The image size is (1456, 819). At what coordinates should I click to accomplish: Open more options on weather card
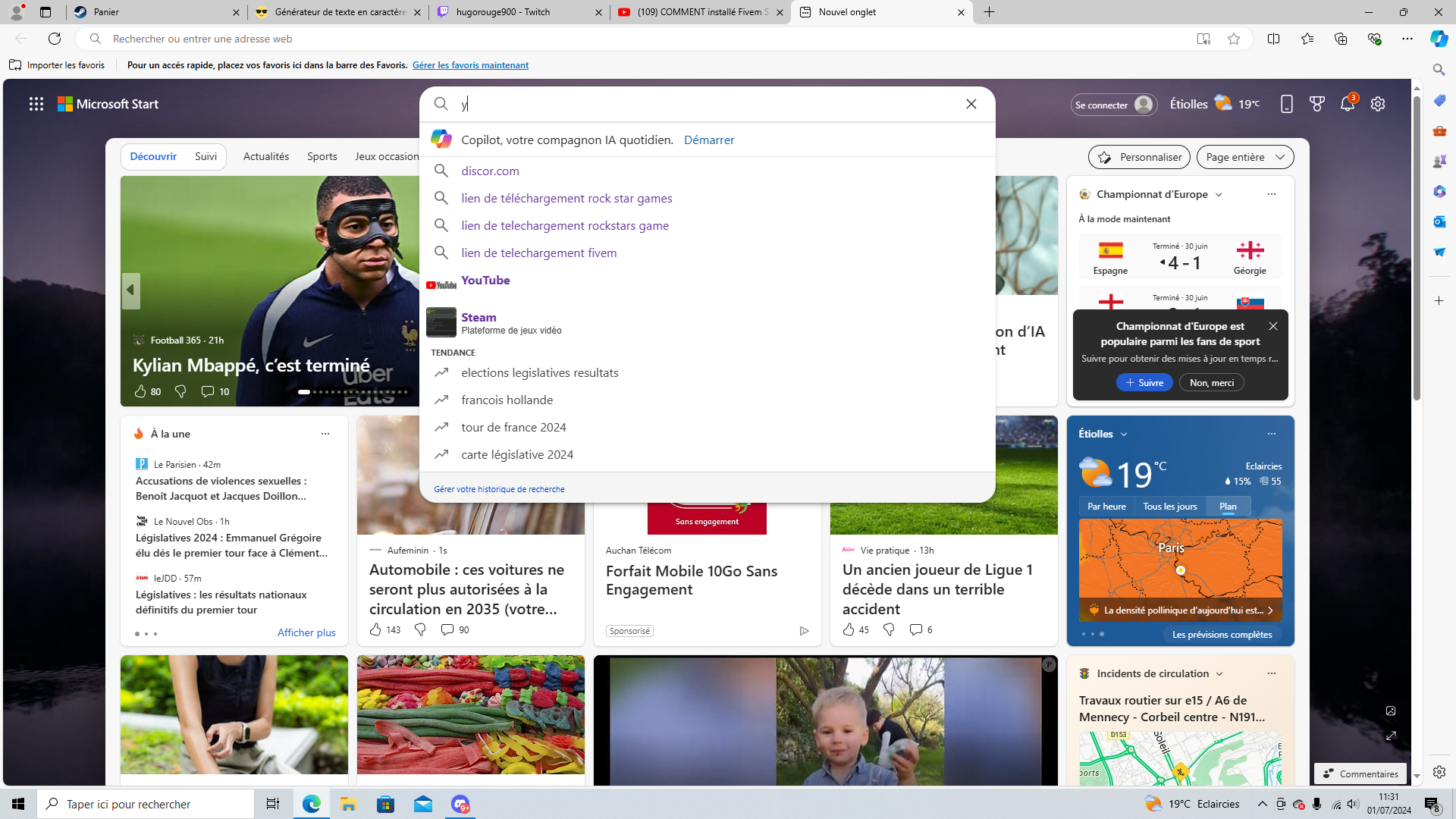point(1272,434)
